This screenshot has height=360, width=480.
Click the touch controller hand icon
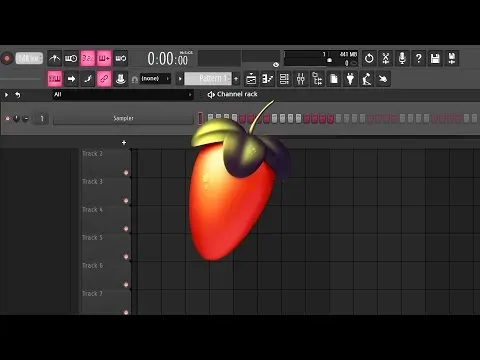click(x=383, y=79)
